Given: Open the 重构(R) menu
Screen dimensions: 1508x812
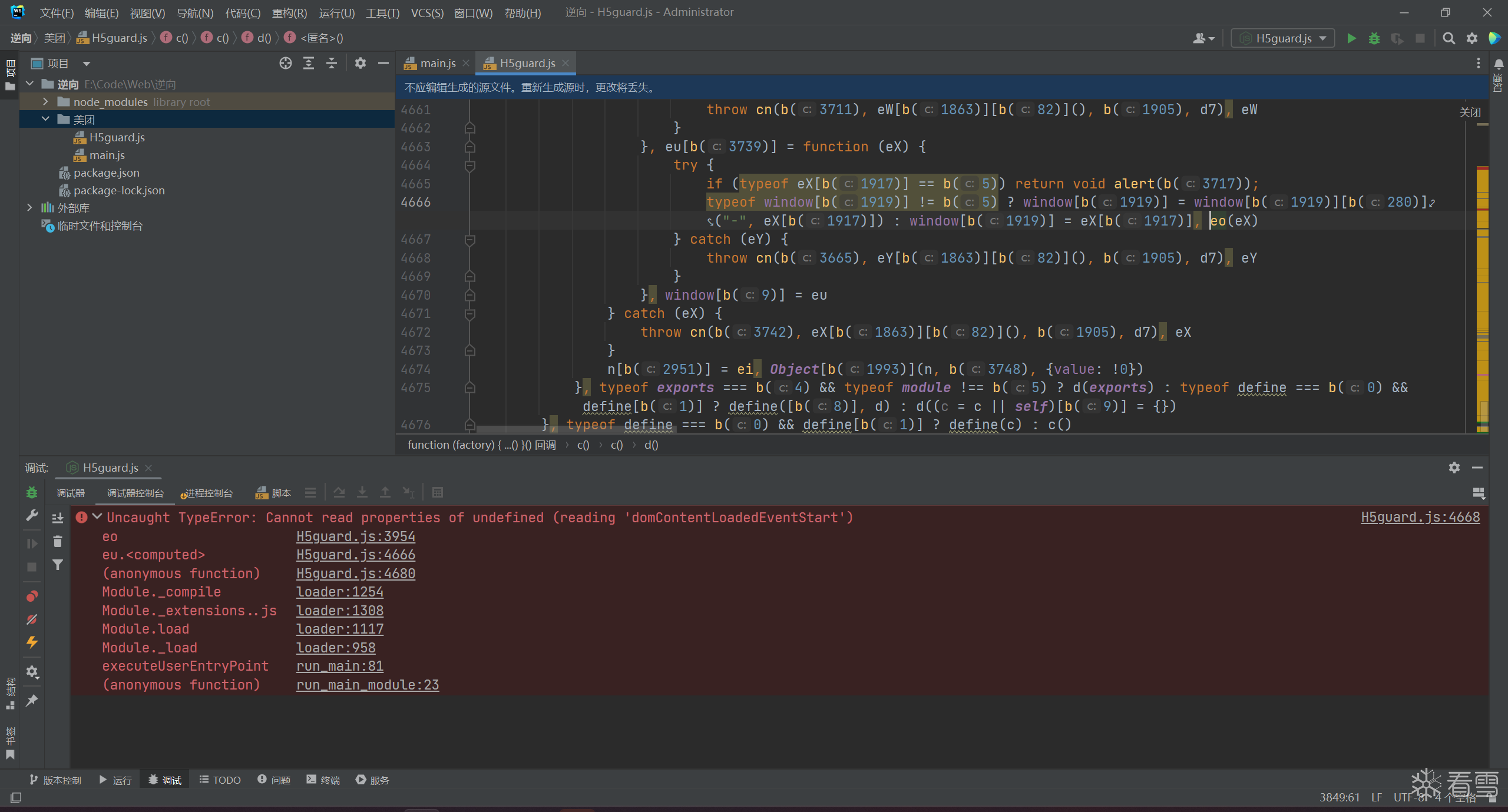Looking at the screenshot, I should [289, 12].
